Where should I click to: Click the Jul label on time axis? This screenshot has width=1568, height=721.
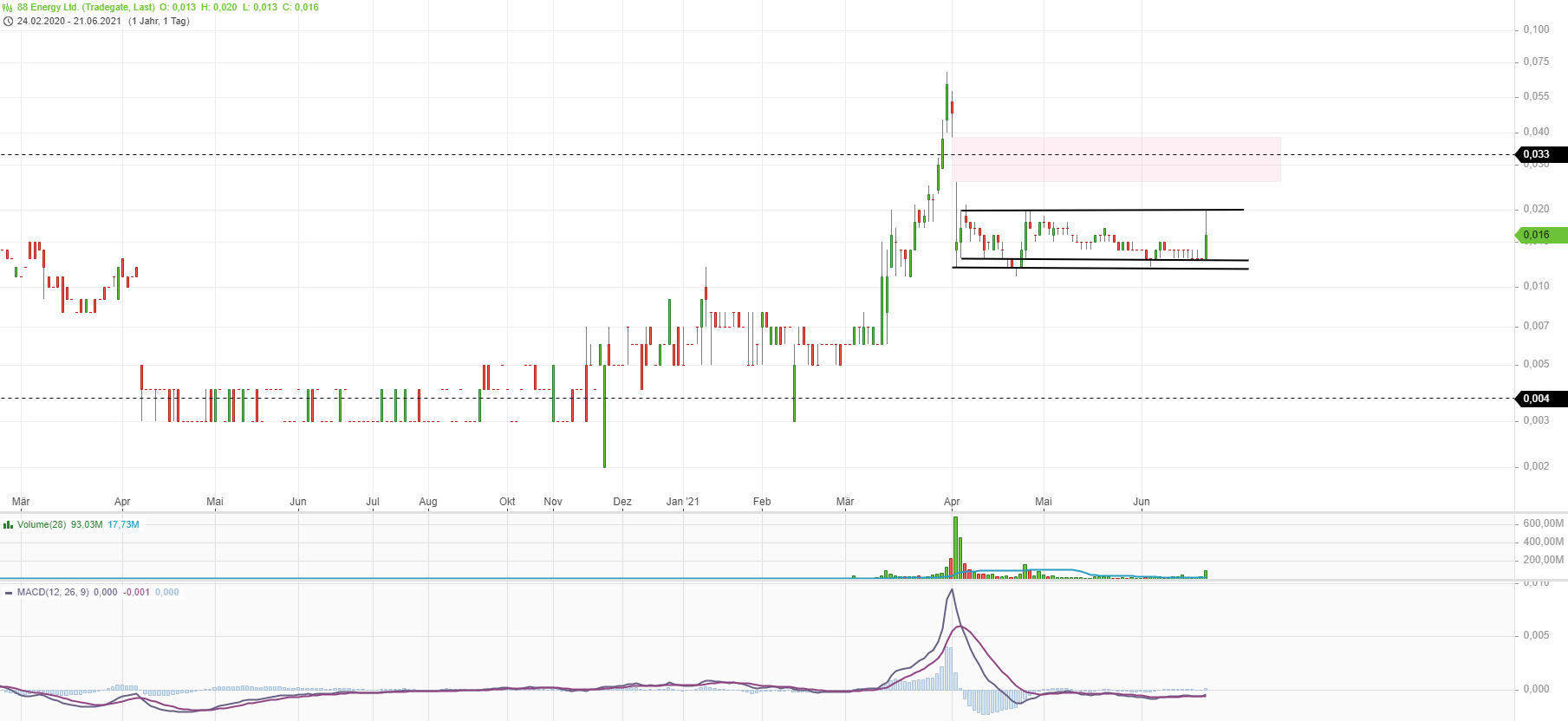click(373, 502)
